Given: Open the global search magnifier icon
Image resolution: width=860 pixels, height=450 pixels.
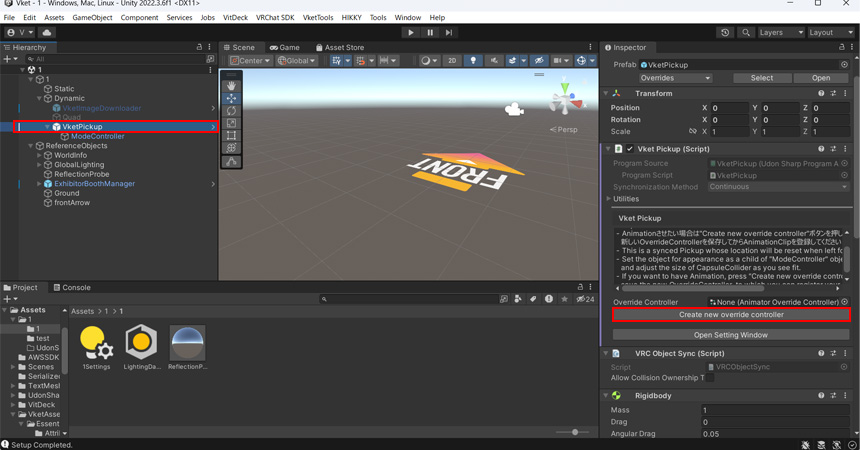Looking at the screenshot, I should pos(746,32).
